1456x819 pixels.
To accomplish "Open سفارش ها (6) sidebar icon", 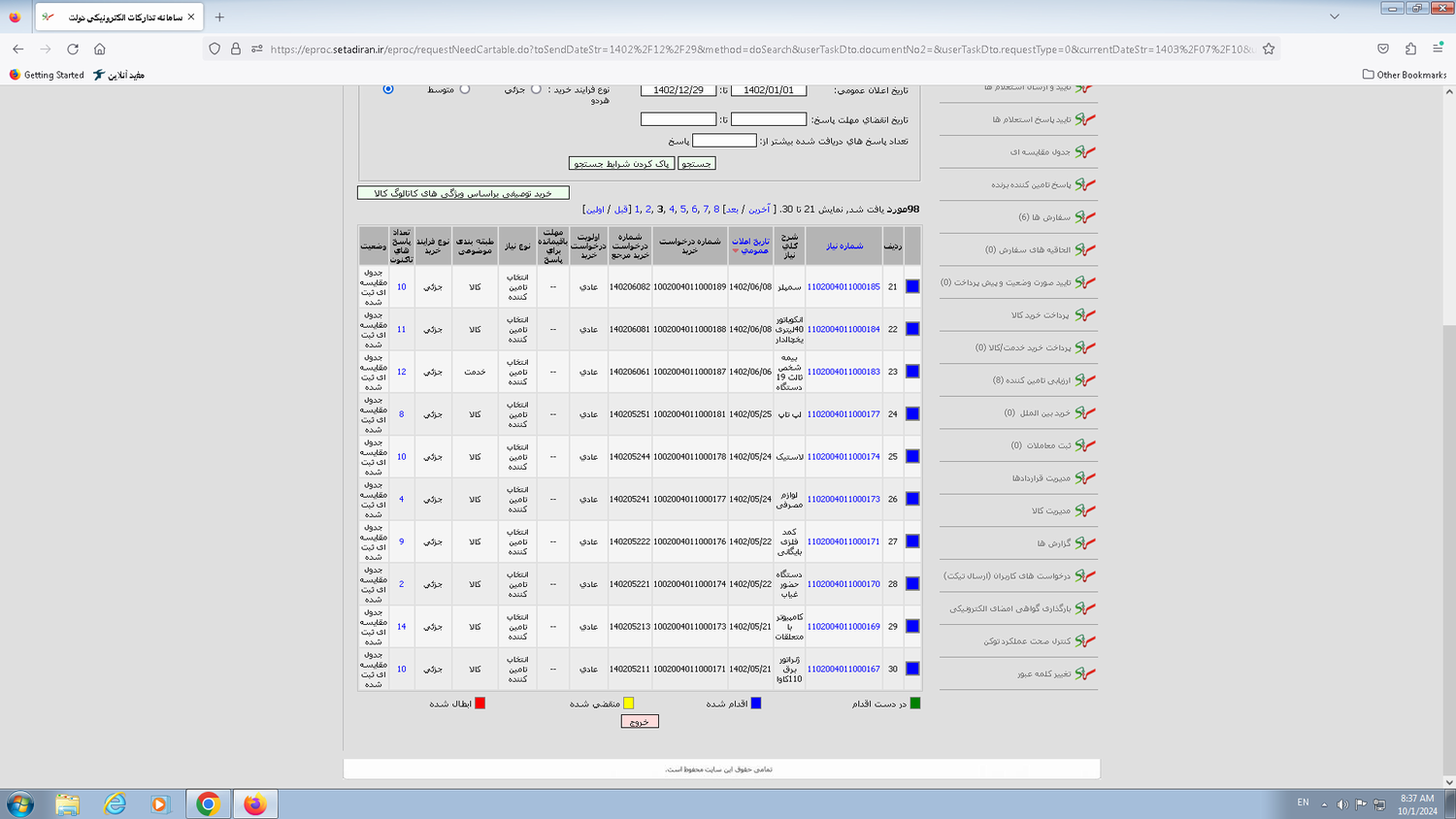I will click(x=1085, y=217).
